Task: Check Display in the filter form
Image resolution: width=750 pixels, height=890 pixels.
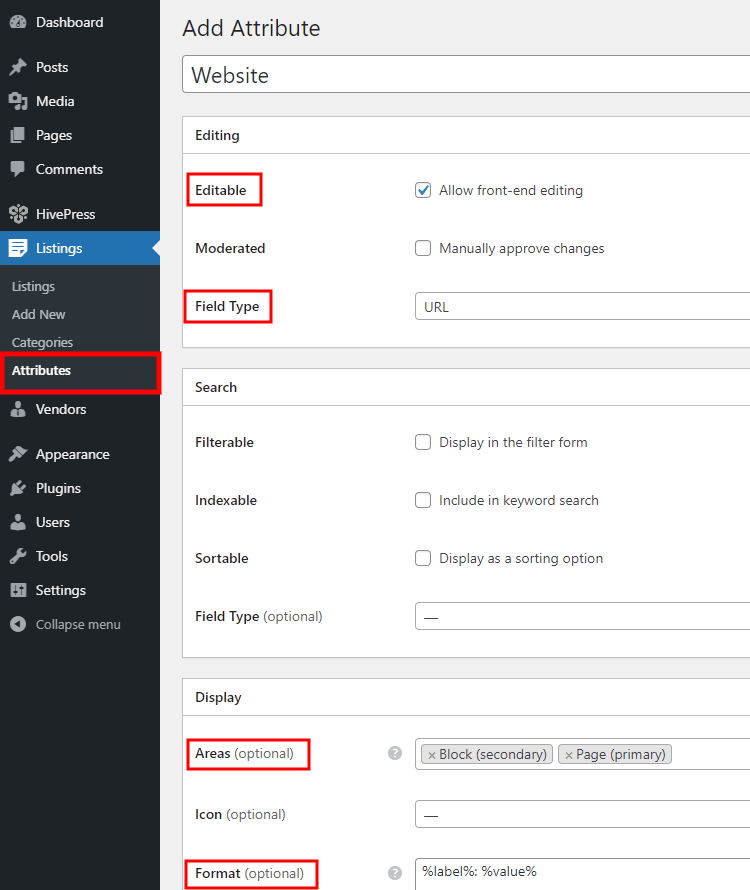Action: coord(423,442)
